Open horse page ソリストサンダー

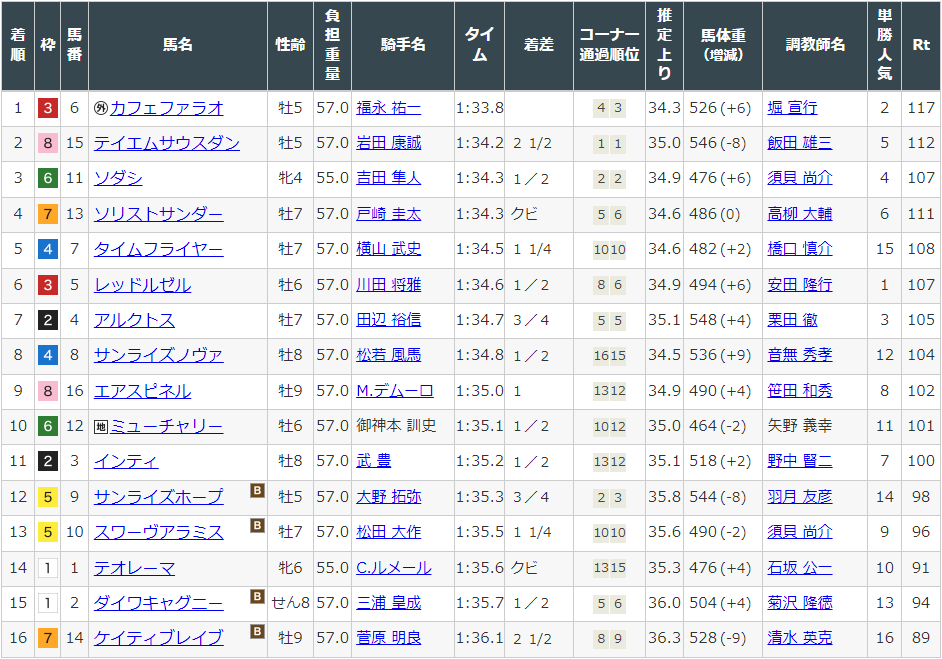[x=159, y=214]
